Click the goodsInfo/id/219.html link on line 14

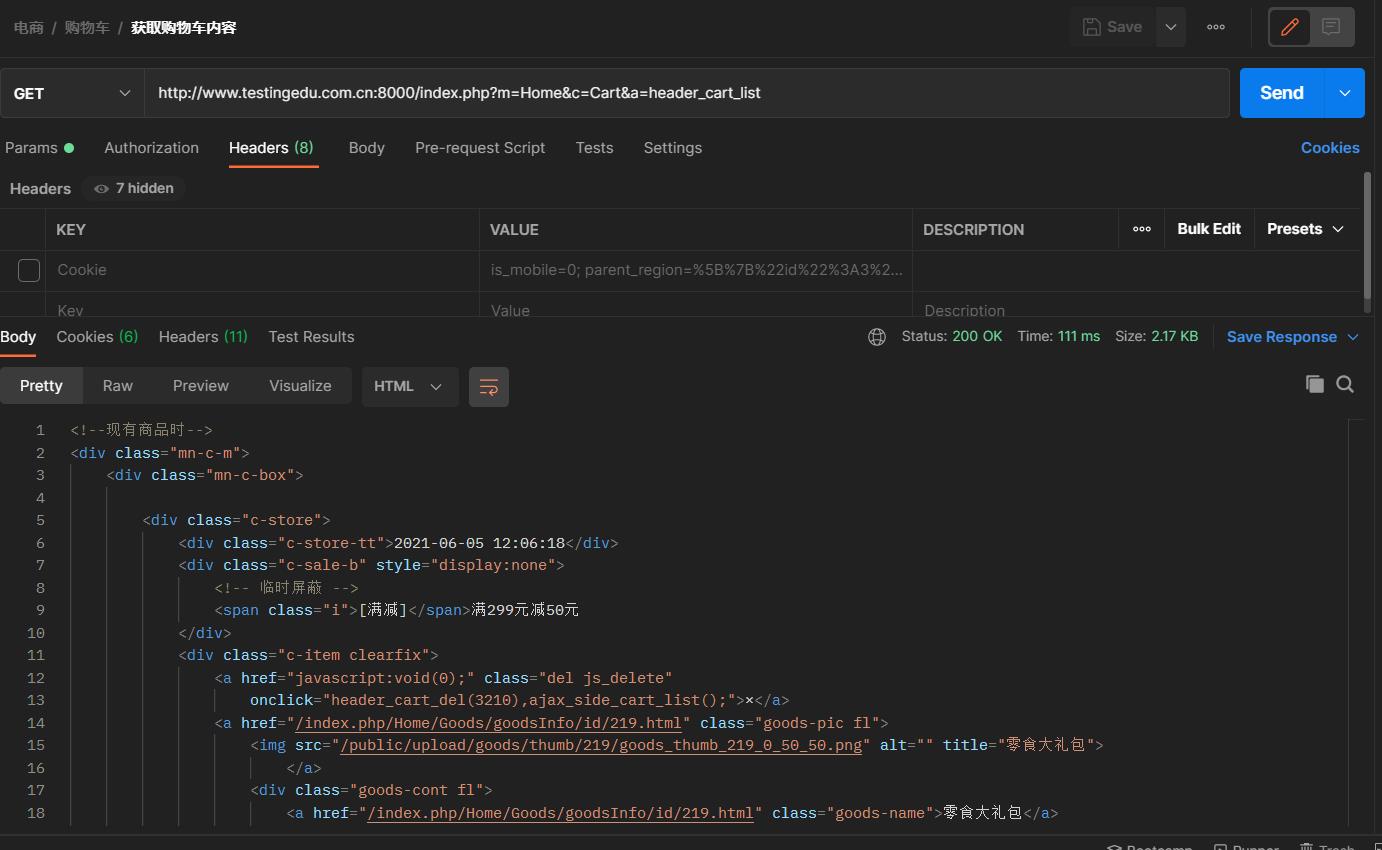tap(488, 723)
